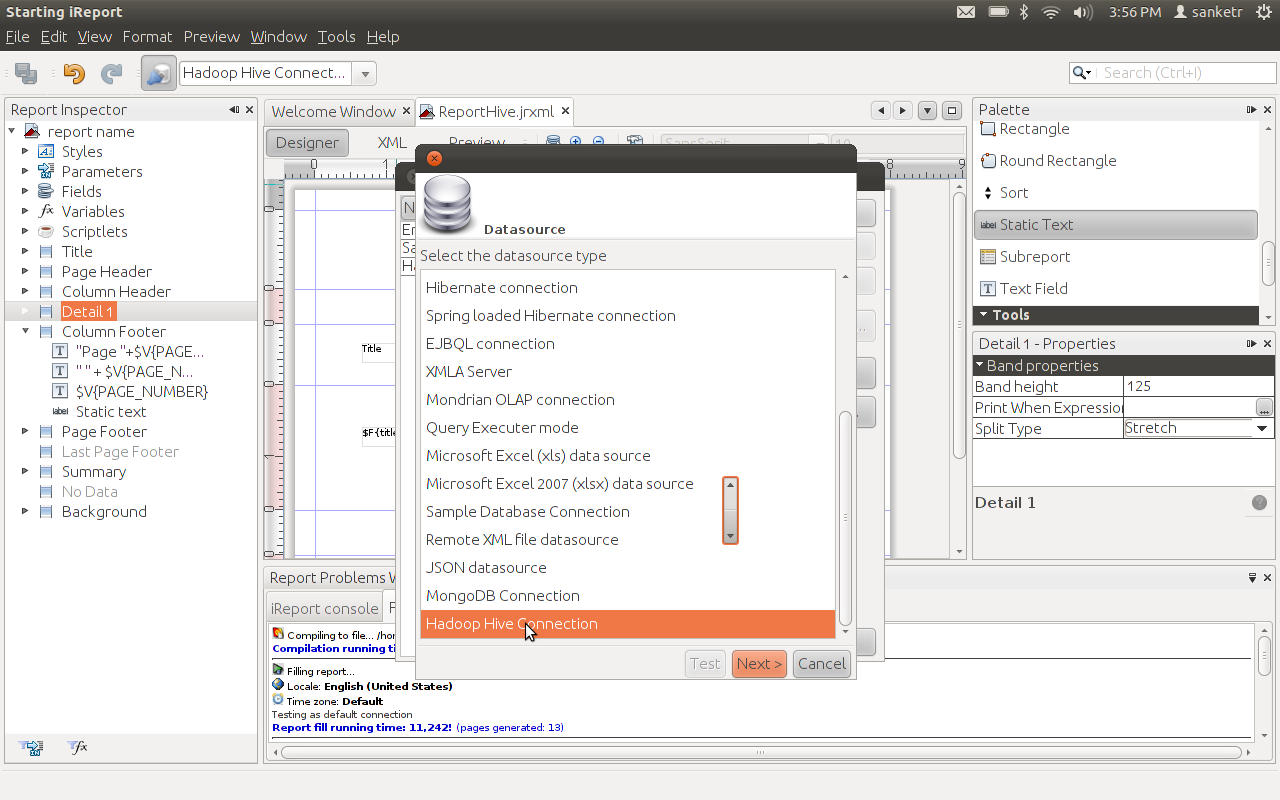Select the MongoDB Connection datasource type
The image size is (1280, 800).
click(504, 595)
